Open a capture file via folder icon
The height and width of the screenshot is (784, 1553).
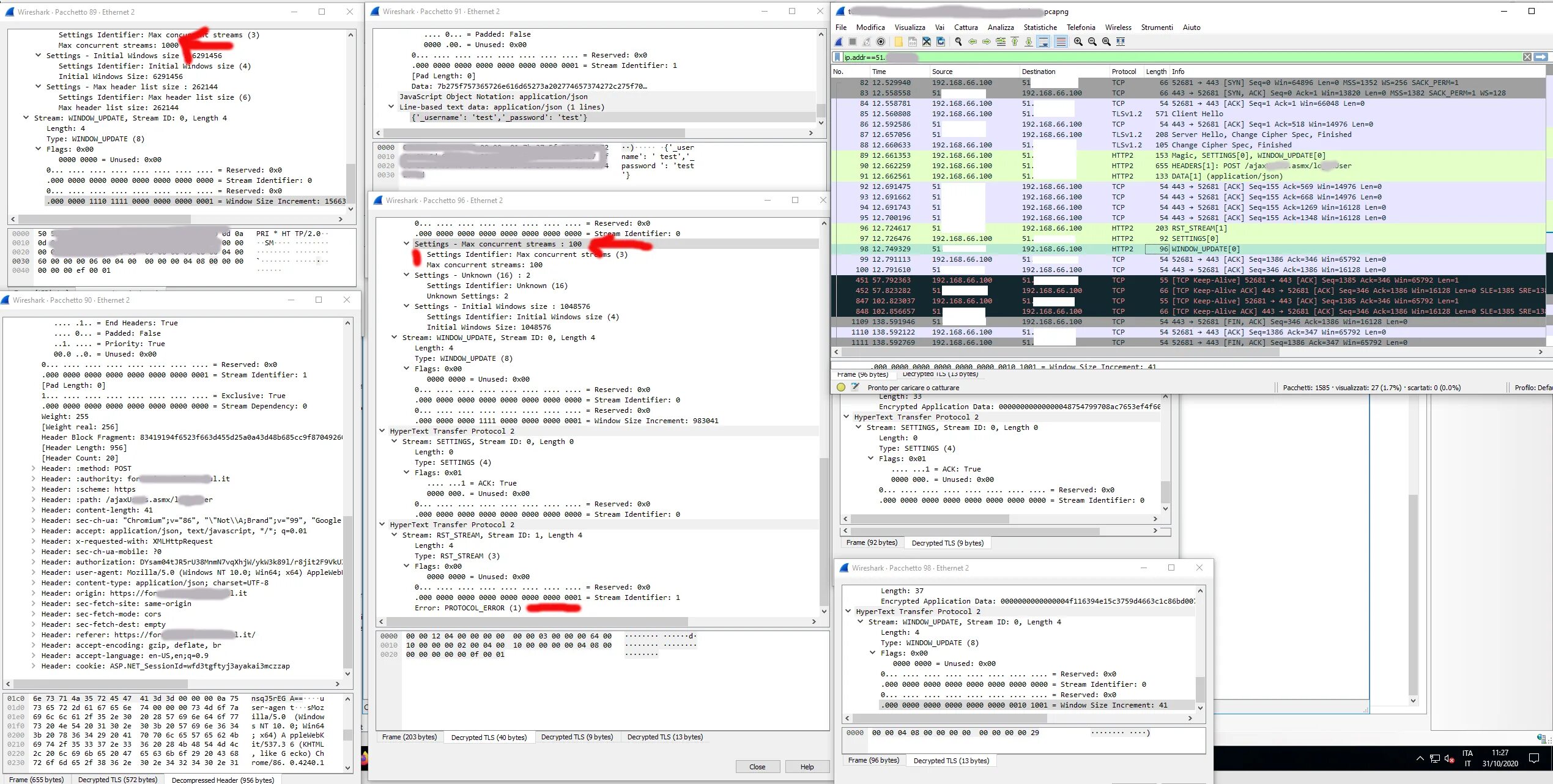tap(899, 42)
